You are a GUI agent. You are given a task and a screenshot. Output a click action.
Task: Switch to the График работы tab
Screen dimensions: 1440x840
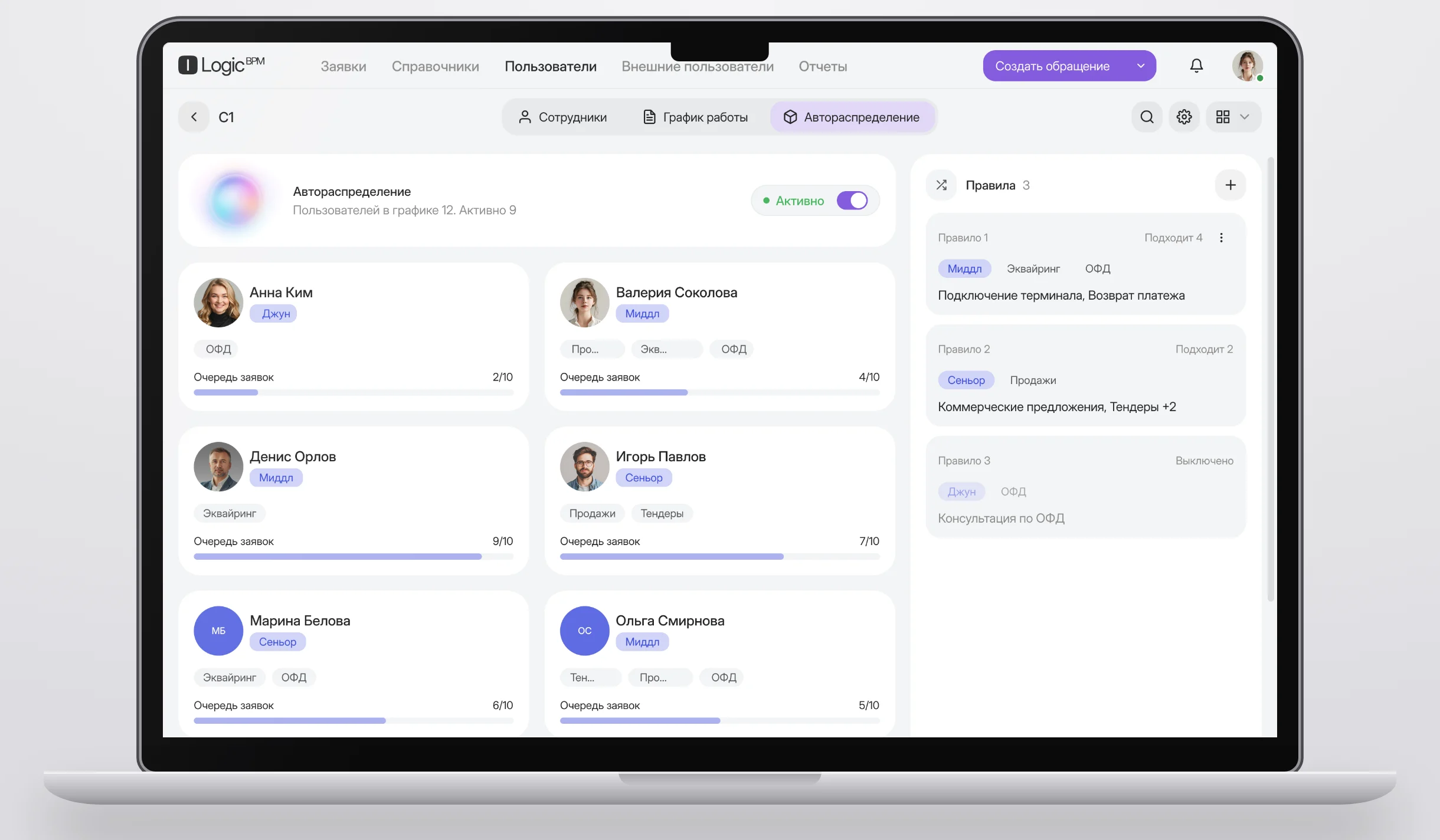(695, 117)
